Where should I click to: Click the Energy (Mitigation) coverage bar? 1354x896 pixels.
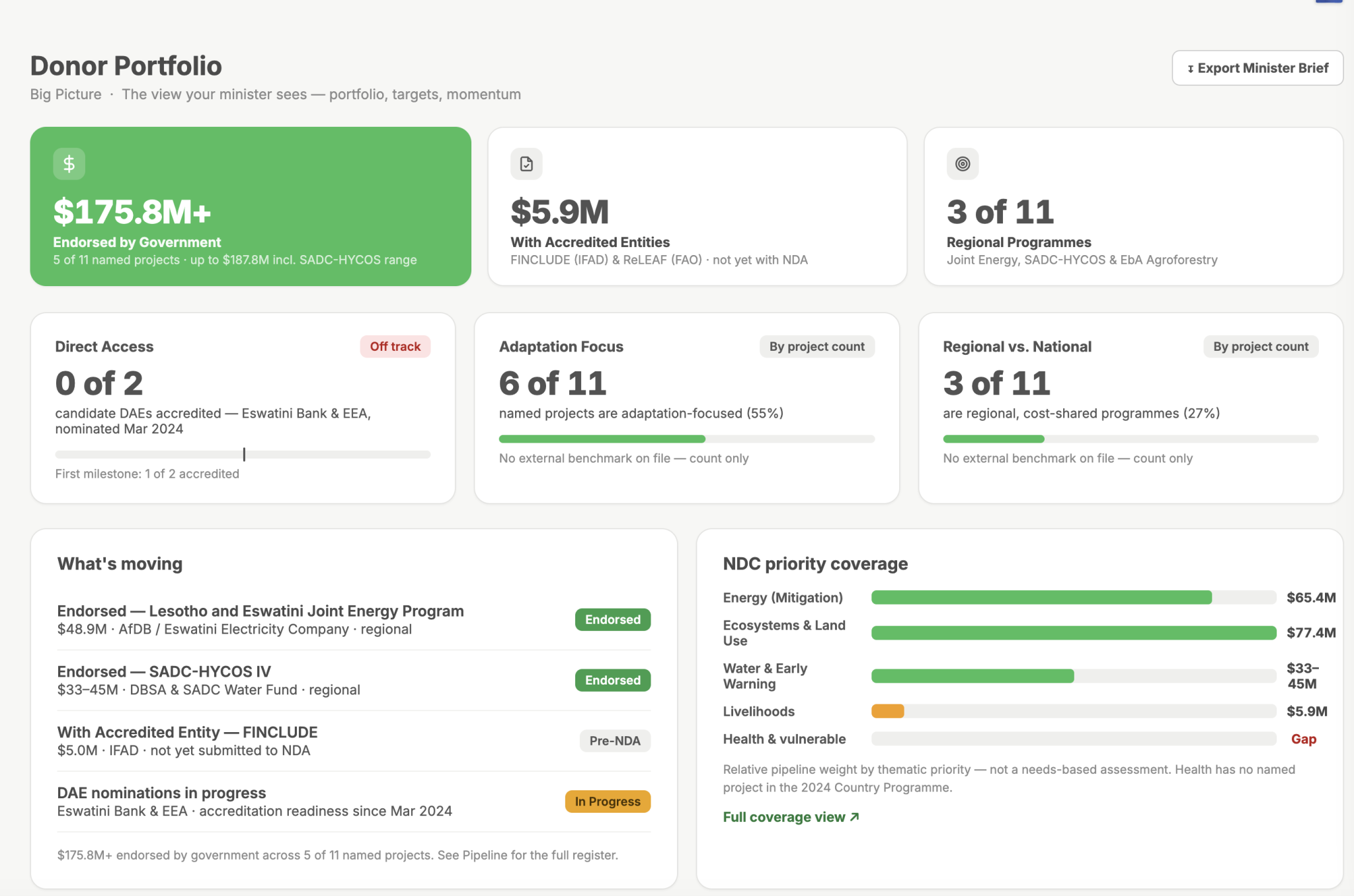point(1074,597)
